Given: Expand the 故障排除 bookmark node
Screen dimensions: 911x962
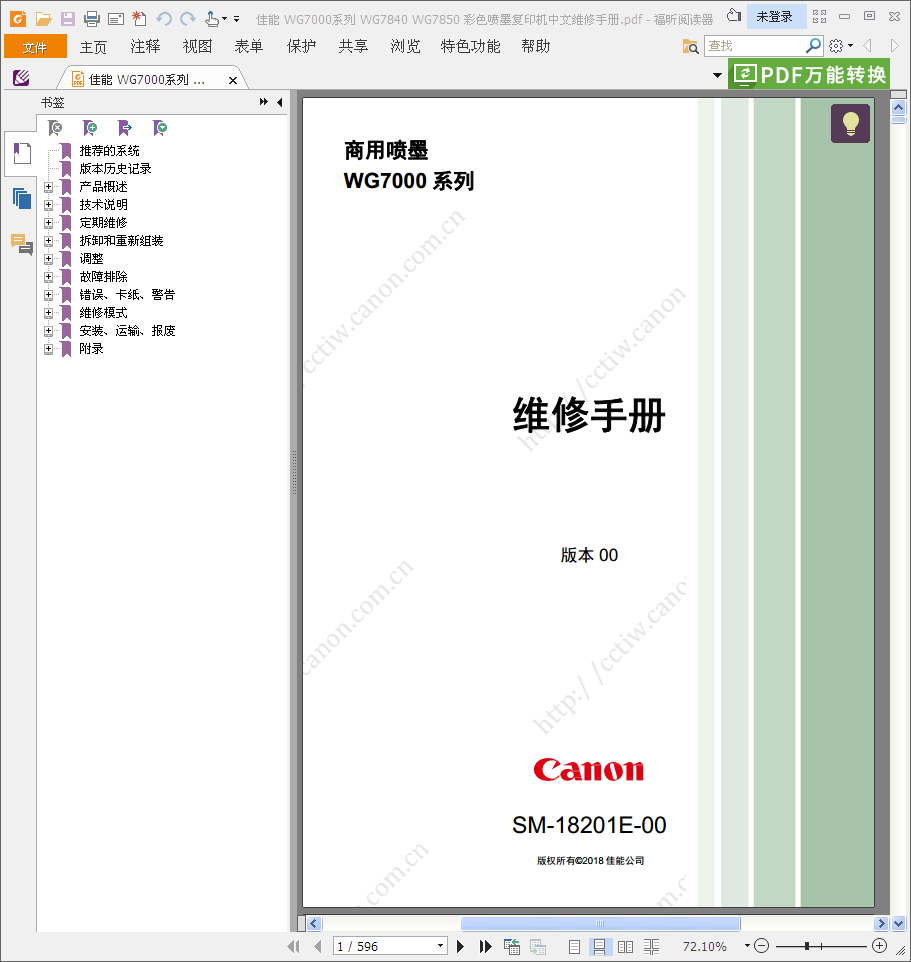Looking at the screenshot, I should 48,277.
